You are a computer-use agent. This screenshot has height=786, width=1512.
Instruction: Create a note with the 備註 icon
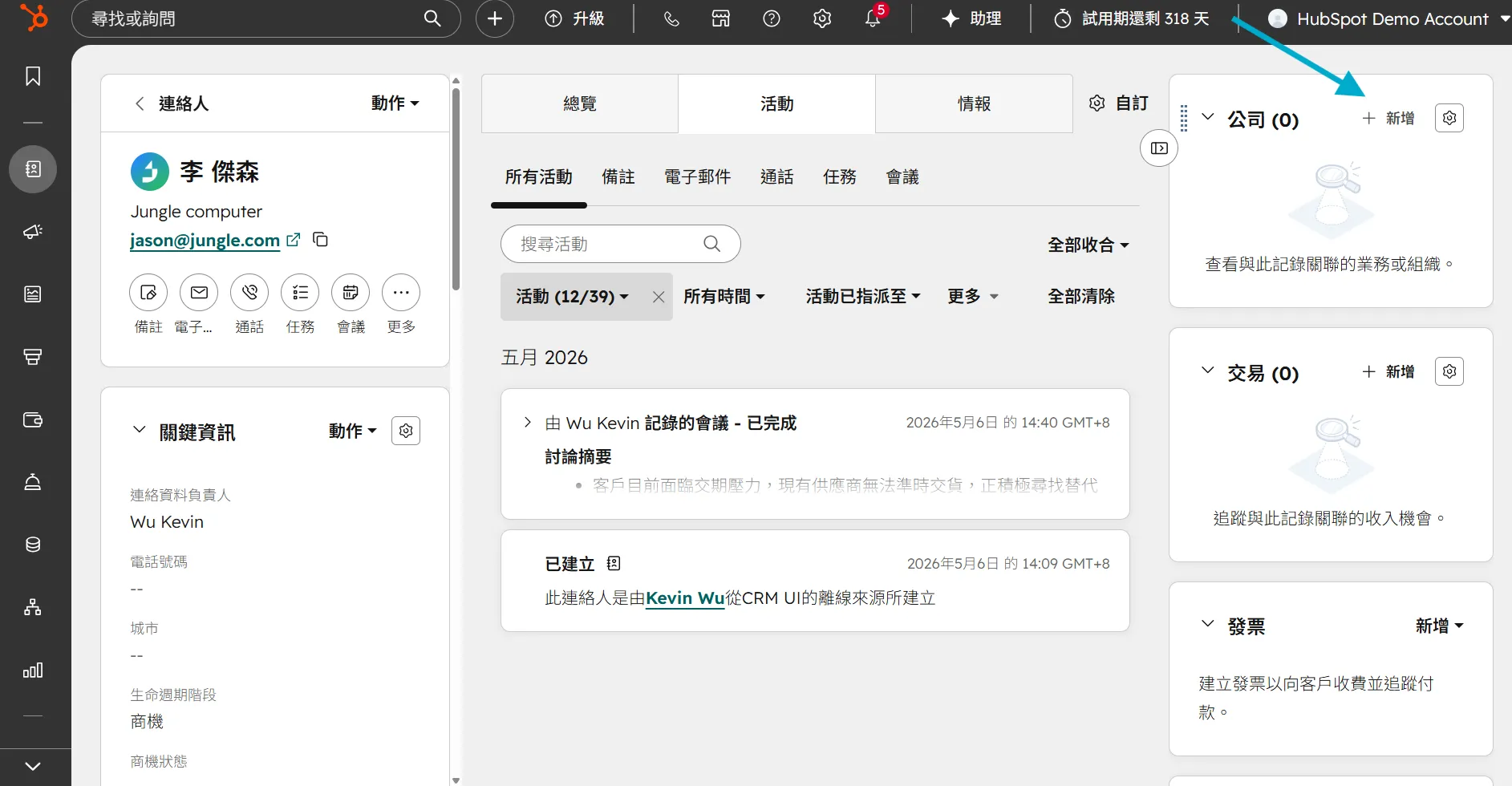click(148, 293)
